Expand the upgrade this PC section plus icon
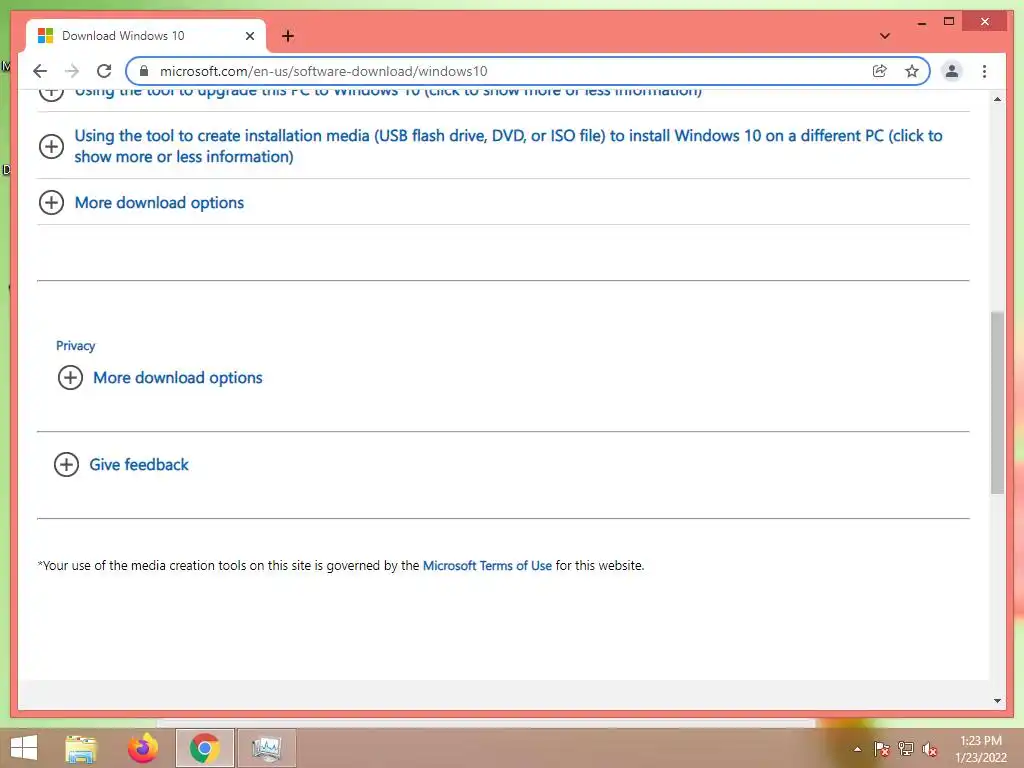1024x768 pixels. (x=52, y=93)
